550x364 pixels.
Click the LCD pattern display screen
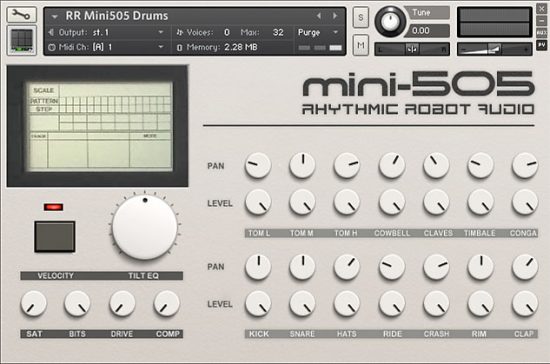pos(99,126)
